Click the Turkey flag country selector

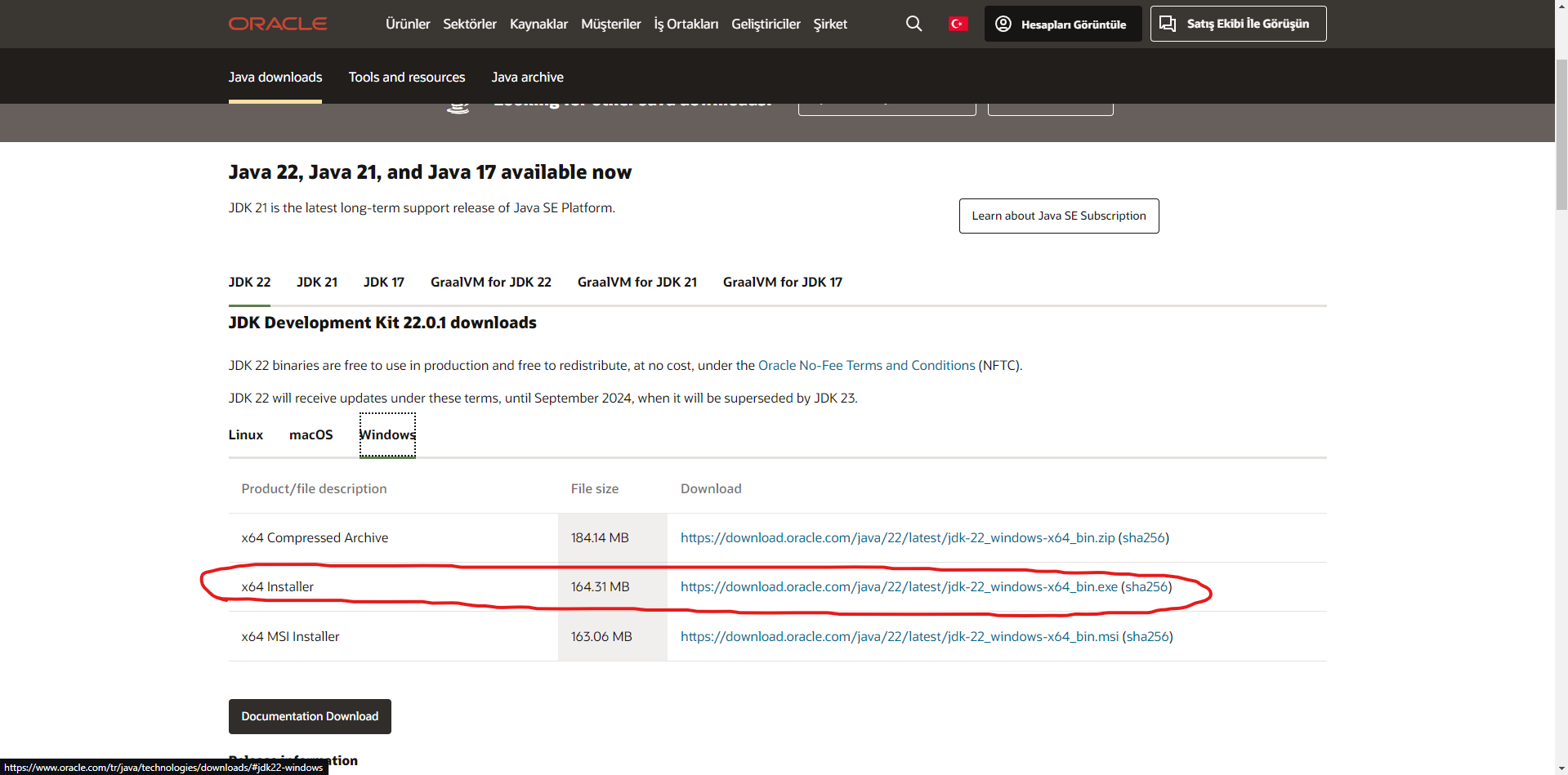(x=958, y=24)
